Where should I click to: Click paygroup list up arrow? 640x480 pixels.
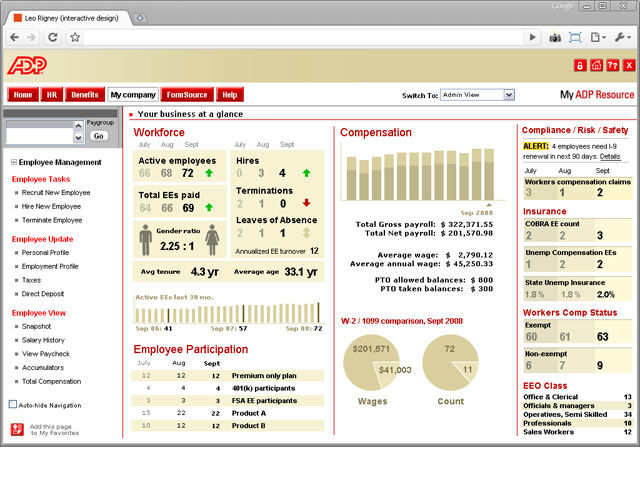pos(78,125)
